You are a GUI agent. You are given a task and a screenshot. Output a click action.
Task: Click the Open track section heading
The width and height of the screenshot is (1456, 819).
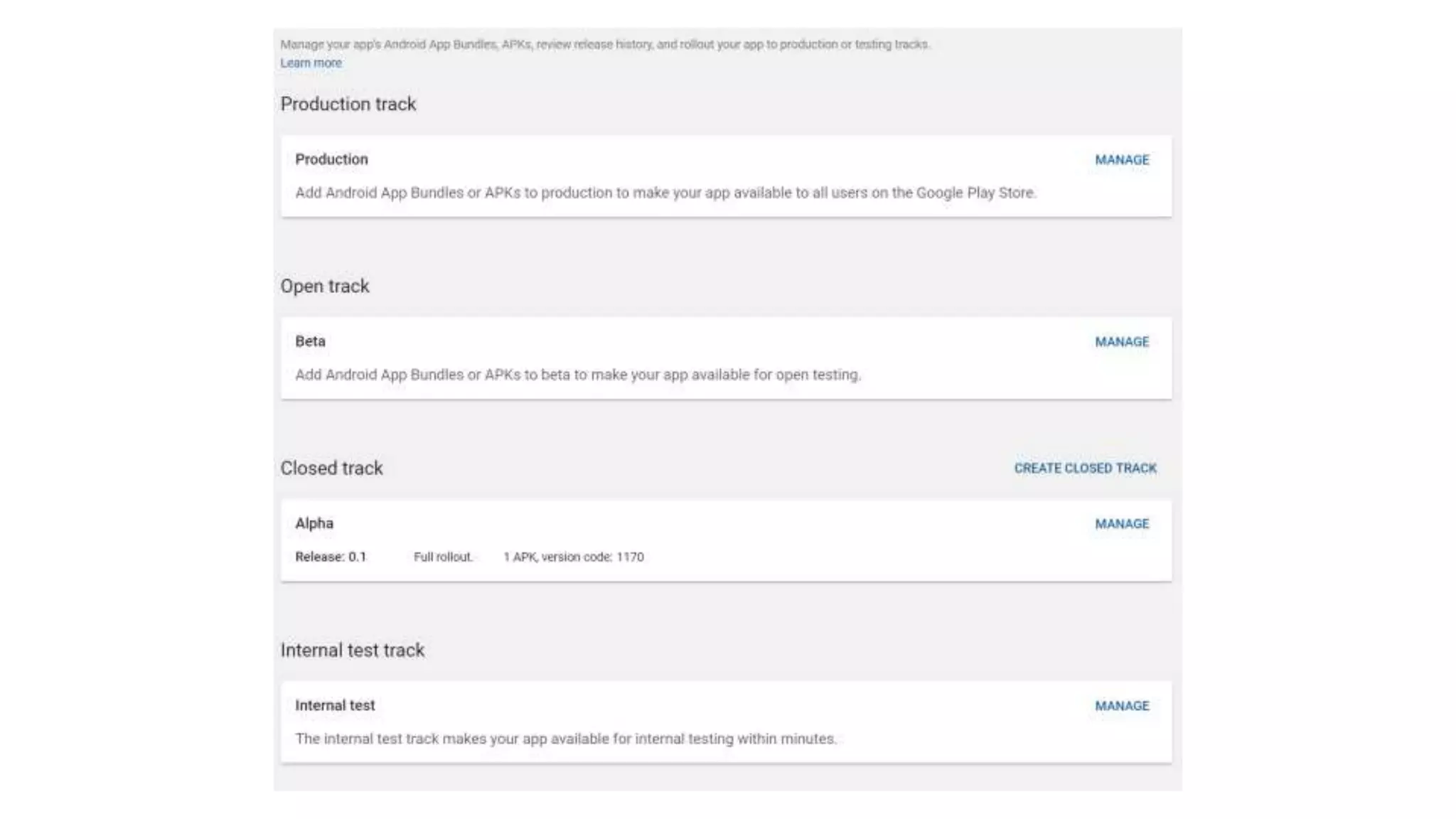point(325,286)
